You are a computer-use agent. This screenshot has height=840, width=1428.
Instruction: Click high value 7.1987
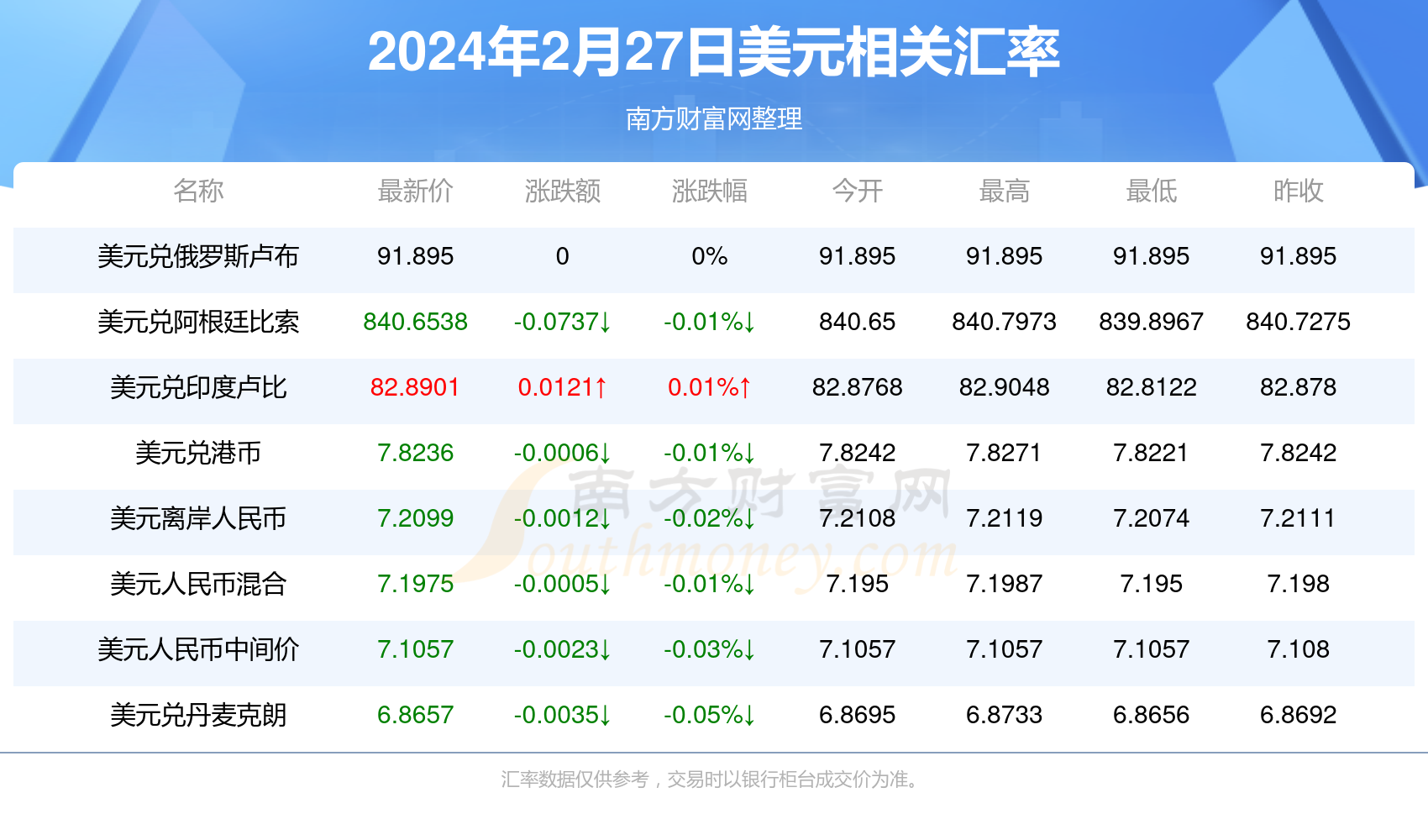pyautogui.click(x=1004, y=584)
